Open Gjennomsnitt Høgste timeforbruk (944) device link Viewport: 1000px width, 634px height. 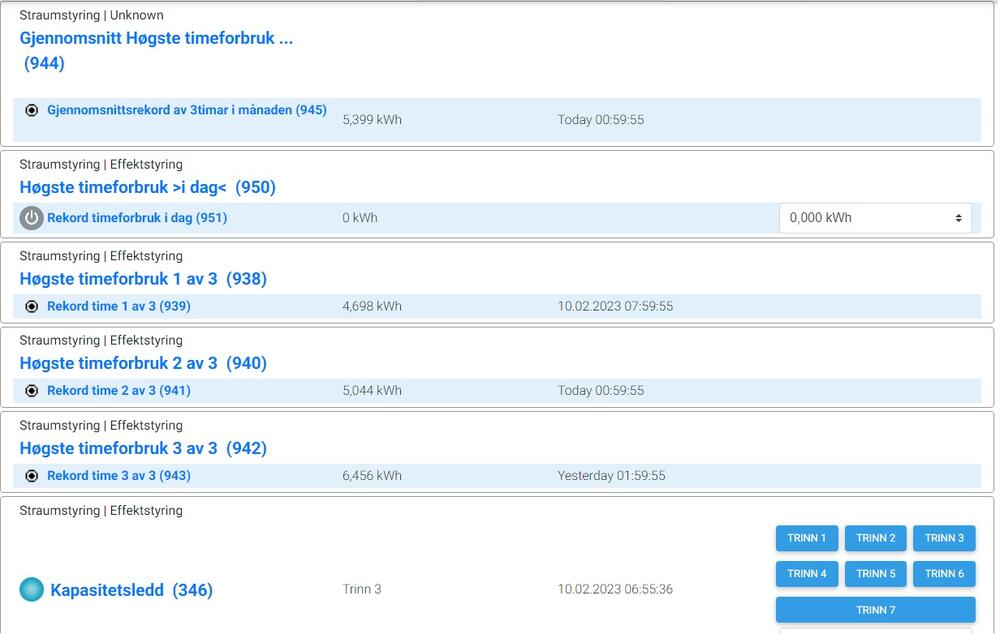[x=156, y=39]
